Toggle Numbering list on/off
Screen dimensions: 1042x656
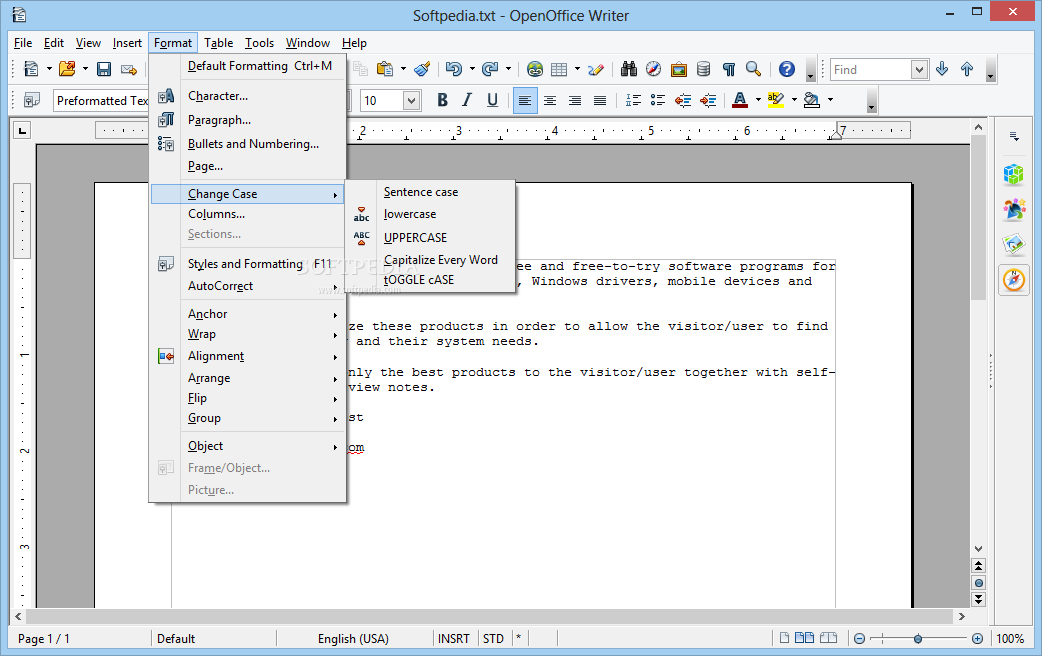[633, 100]
